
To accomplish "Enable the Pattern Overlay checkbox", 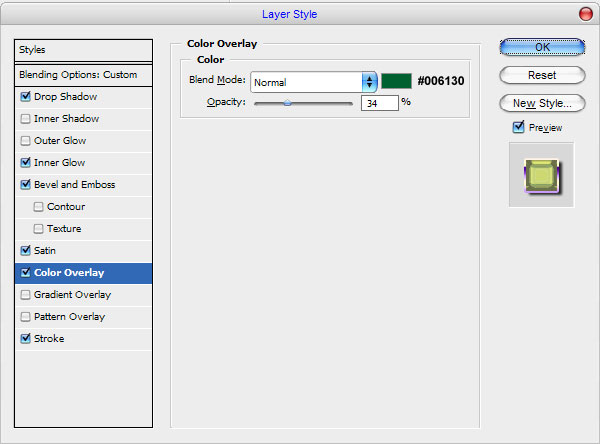I will pyautogui.click(x=25, y=317).
